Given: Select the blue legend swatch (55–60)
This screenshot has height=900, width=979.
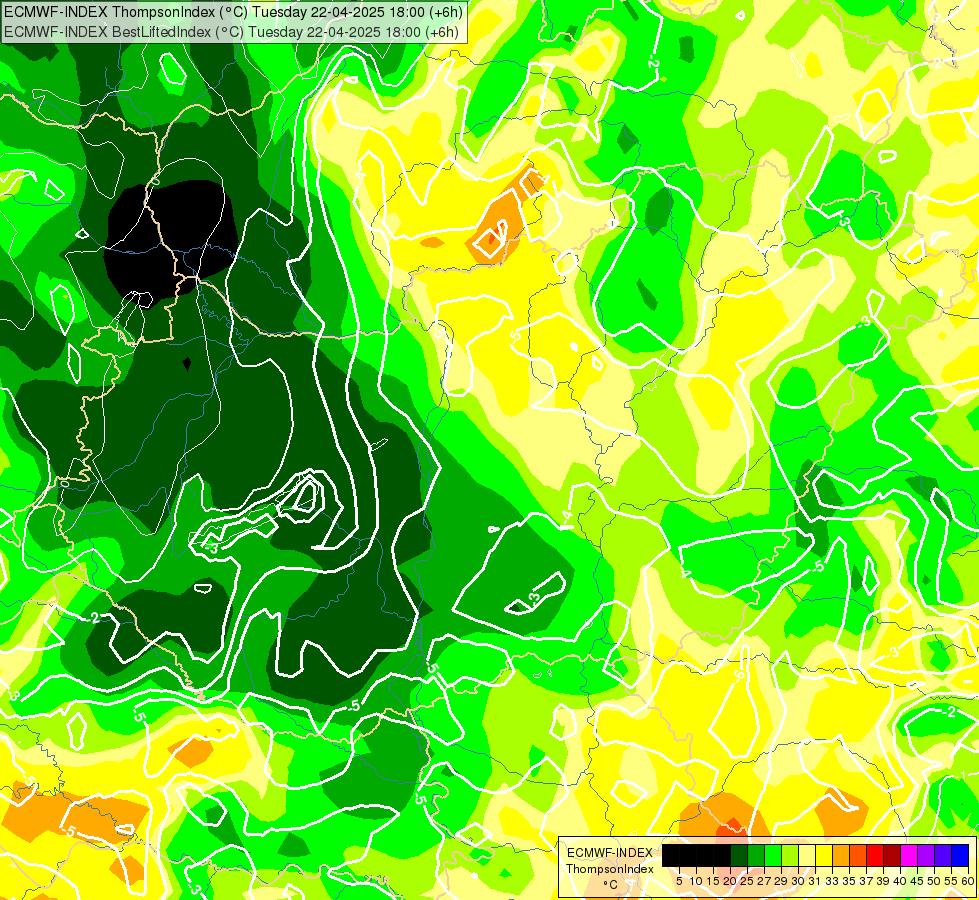Looking at the screenshot, I should [960, 855].
